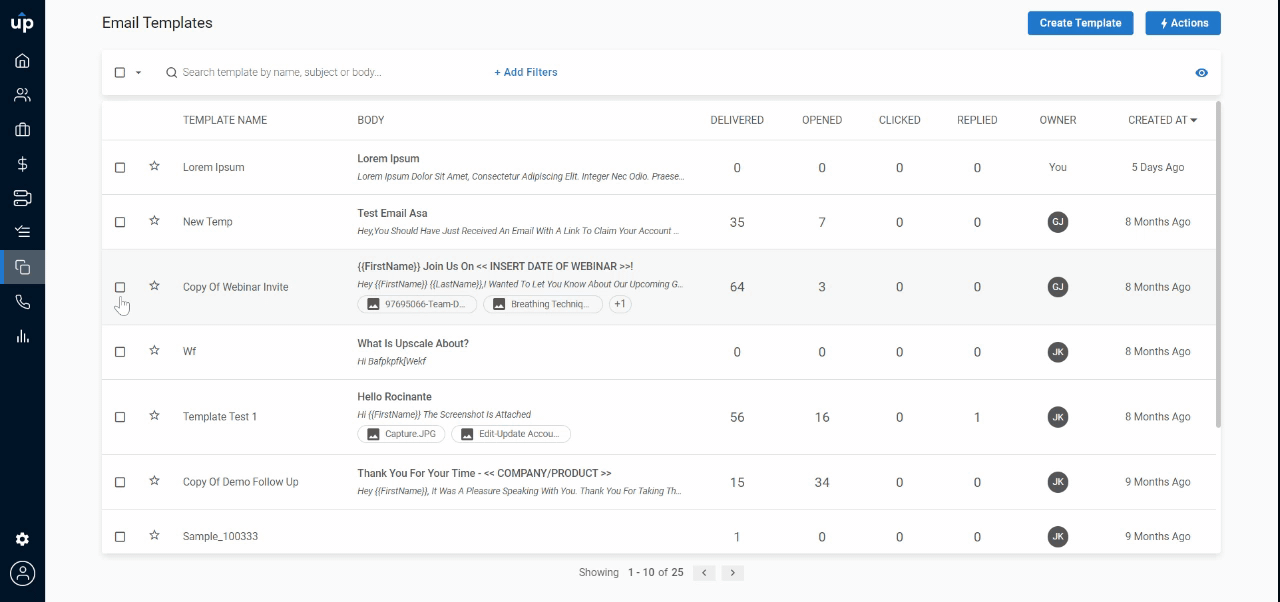Select the Lorem Ipsum template checkbox
1280x602 pixels.
pos(120,168)
